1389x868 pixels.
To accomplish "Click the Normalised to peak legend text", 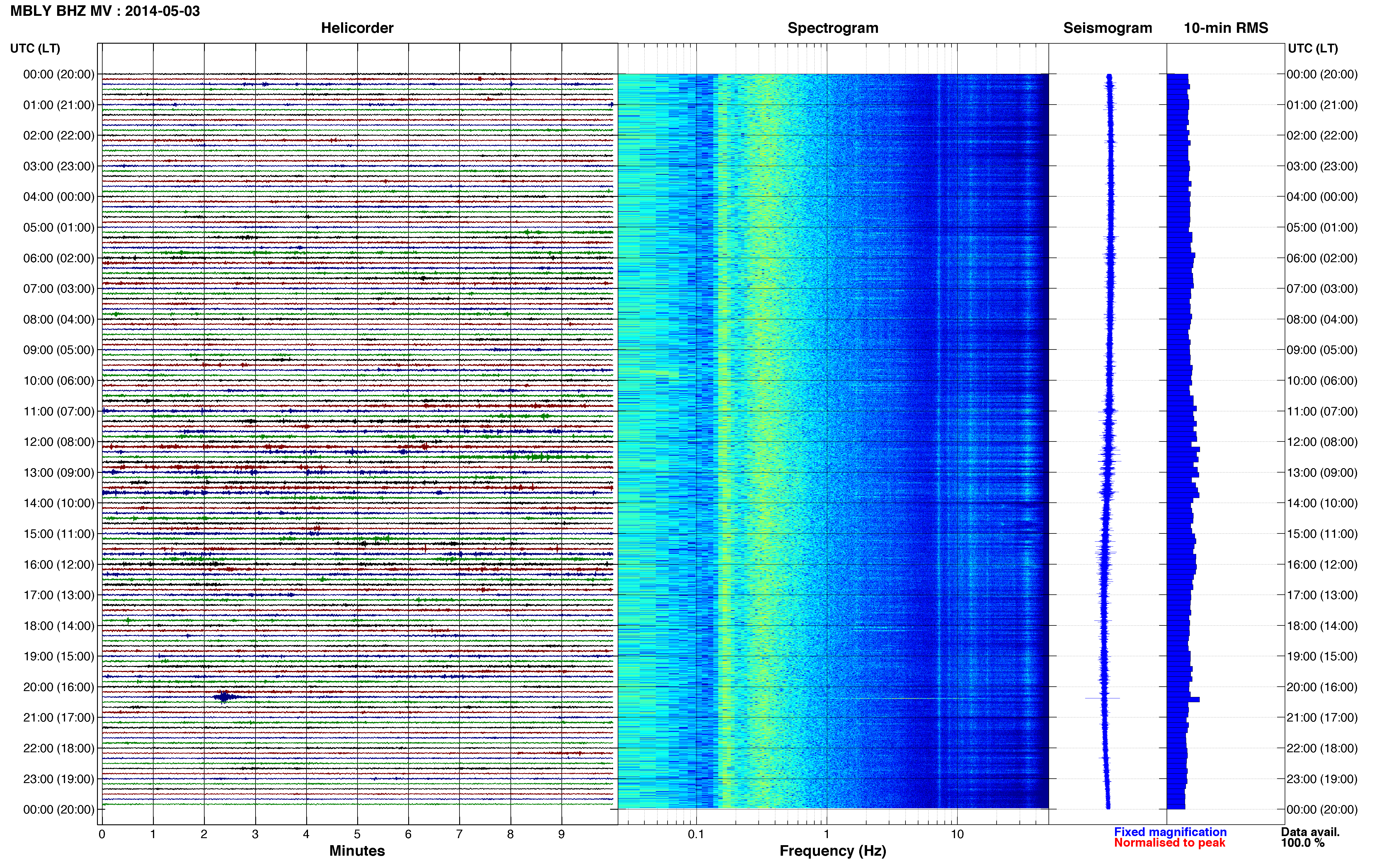I will 1170,843.
